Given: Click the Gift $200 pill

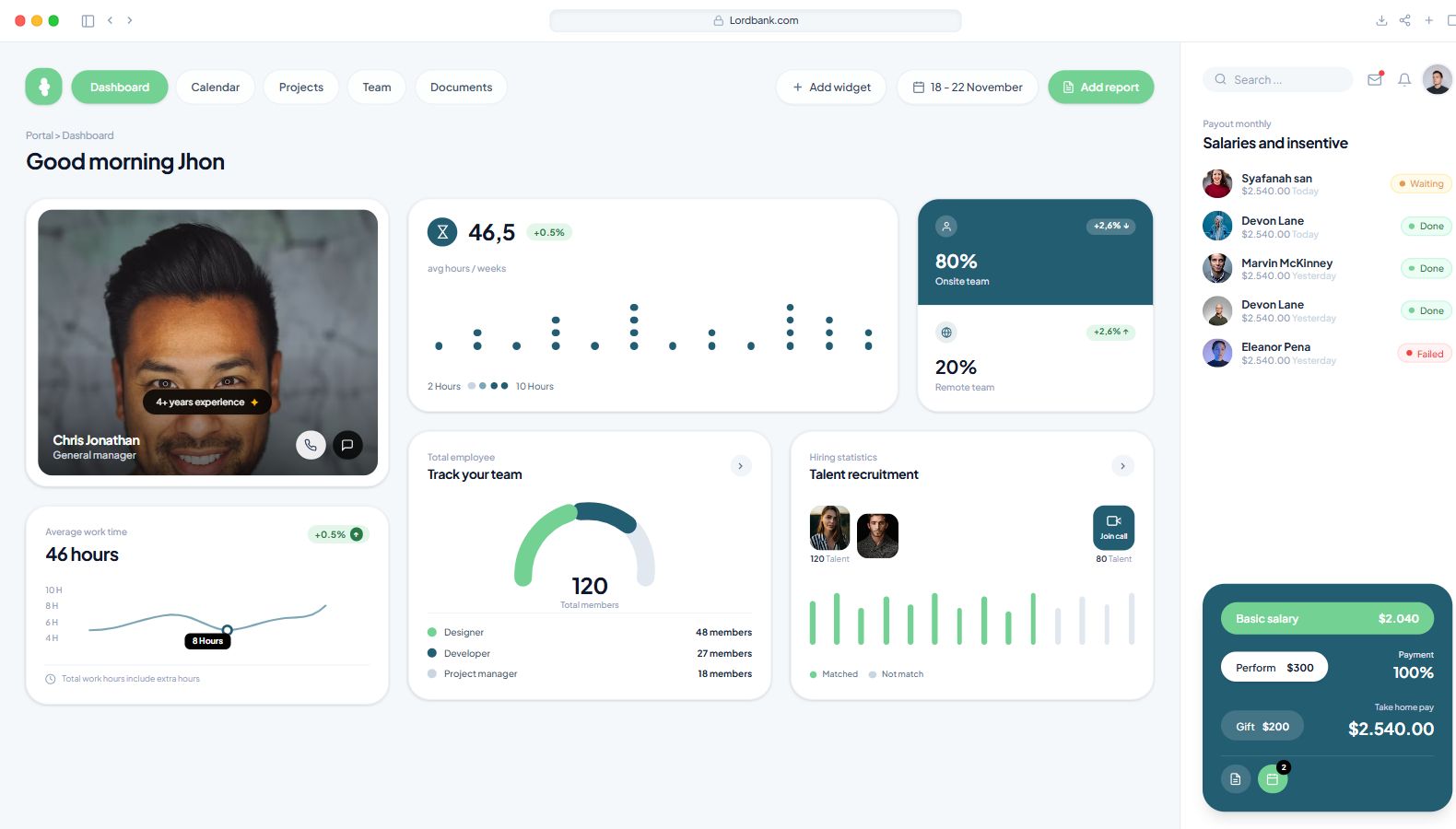Looking at the screenshot, I should [x=1262, y=726].
